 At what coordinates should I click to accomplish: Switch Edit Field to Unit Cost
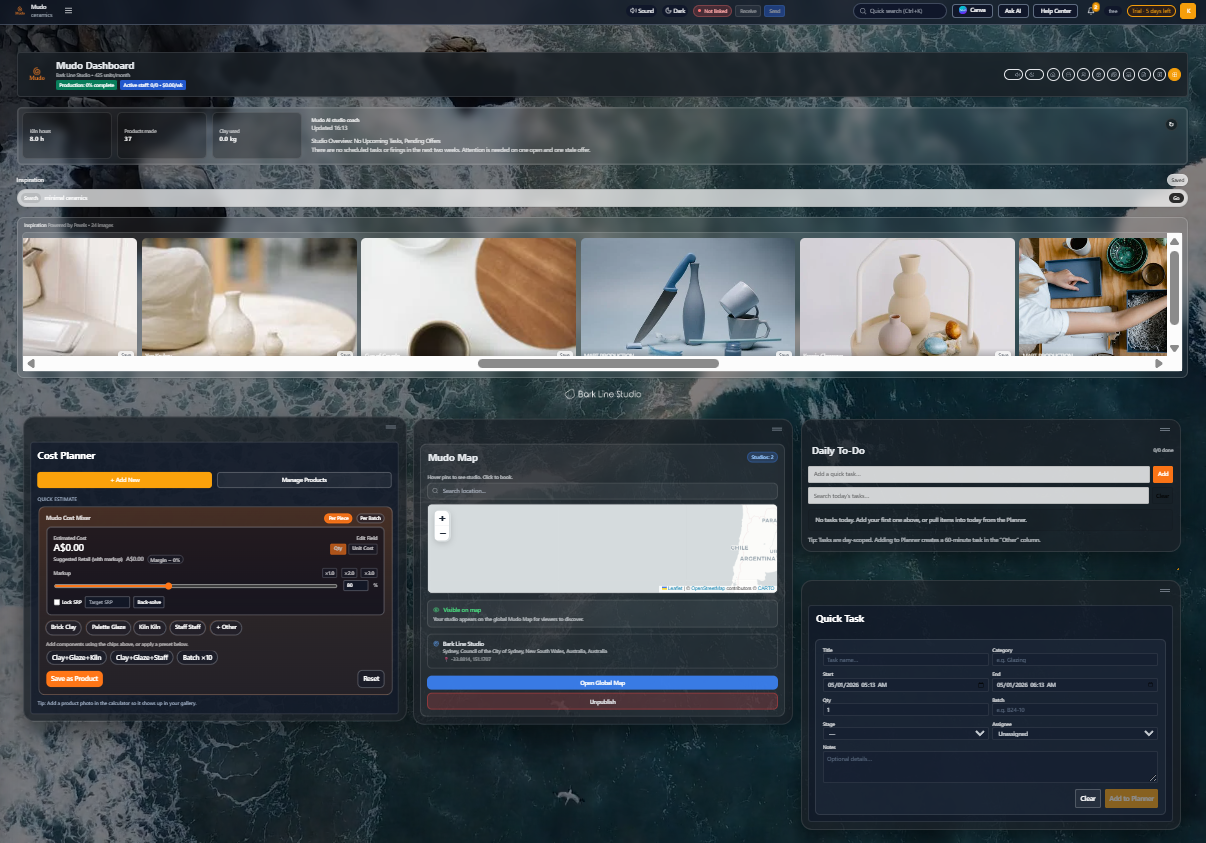pos(362,548)
